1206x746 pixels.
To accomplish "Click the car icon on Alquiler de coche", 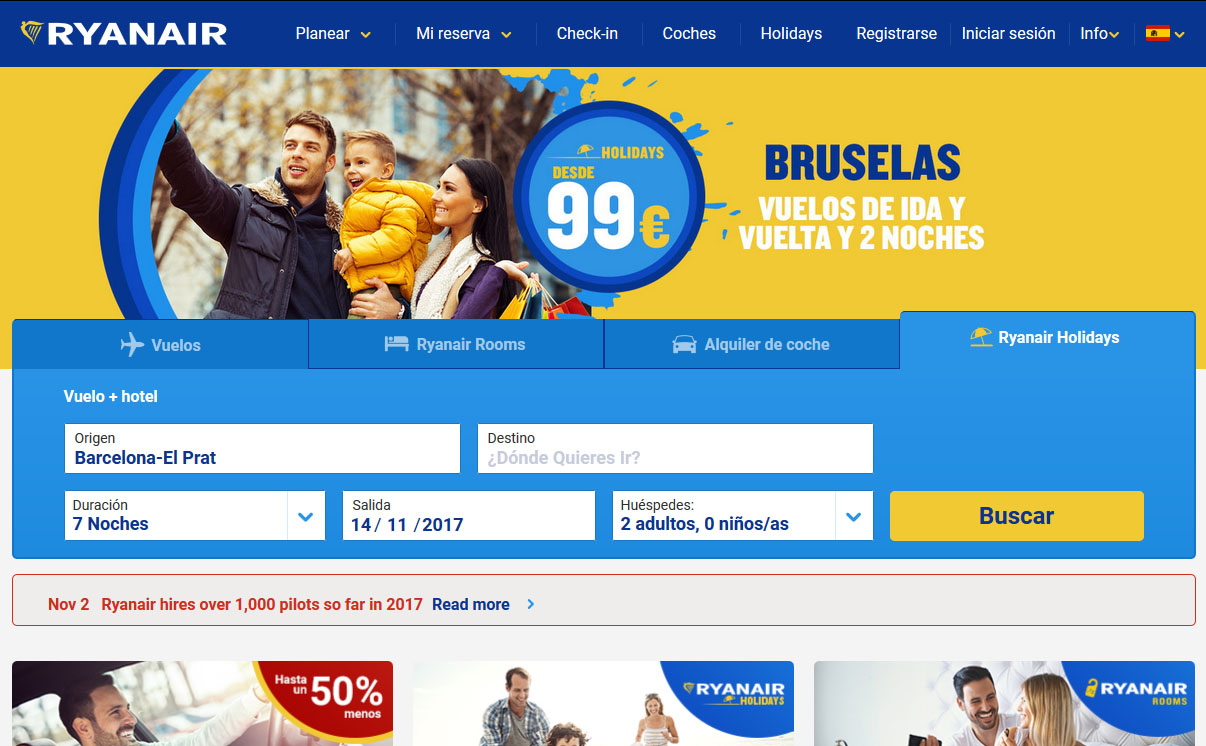I will coord(685,344).
